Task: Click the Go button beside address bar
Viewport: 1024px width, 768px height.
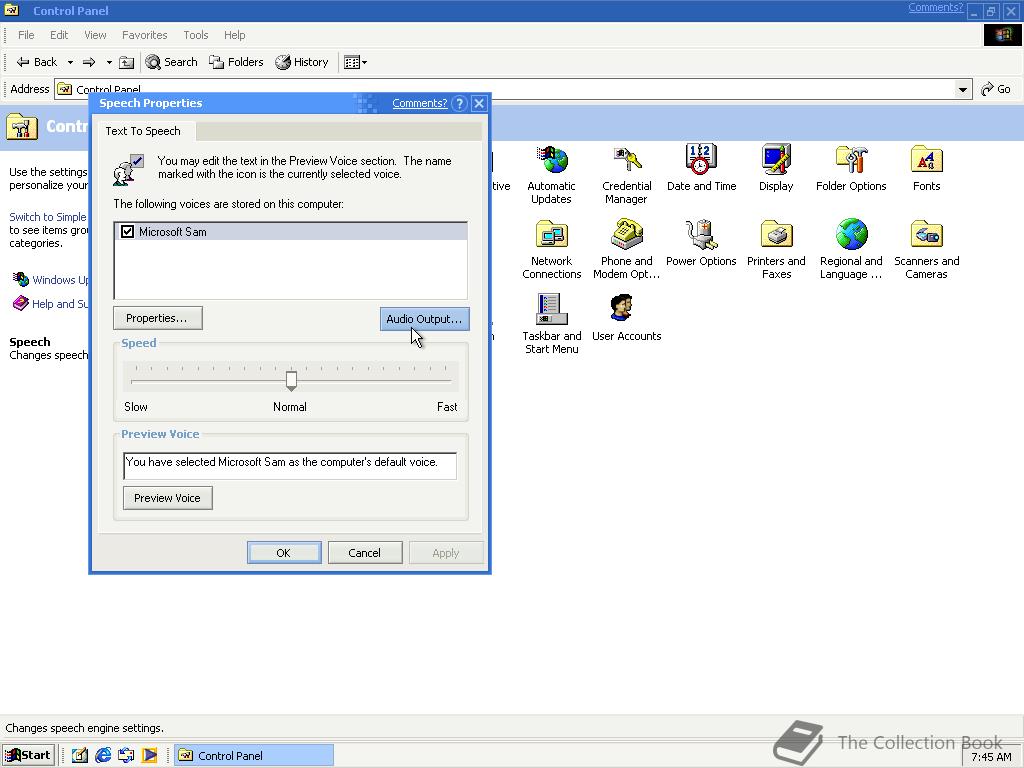Action: [x=996, y=89]
